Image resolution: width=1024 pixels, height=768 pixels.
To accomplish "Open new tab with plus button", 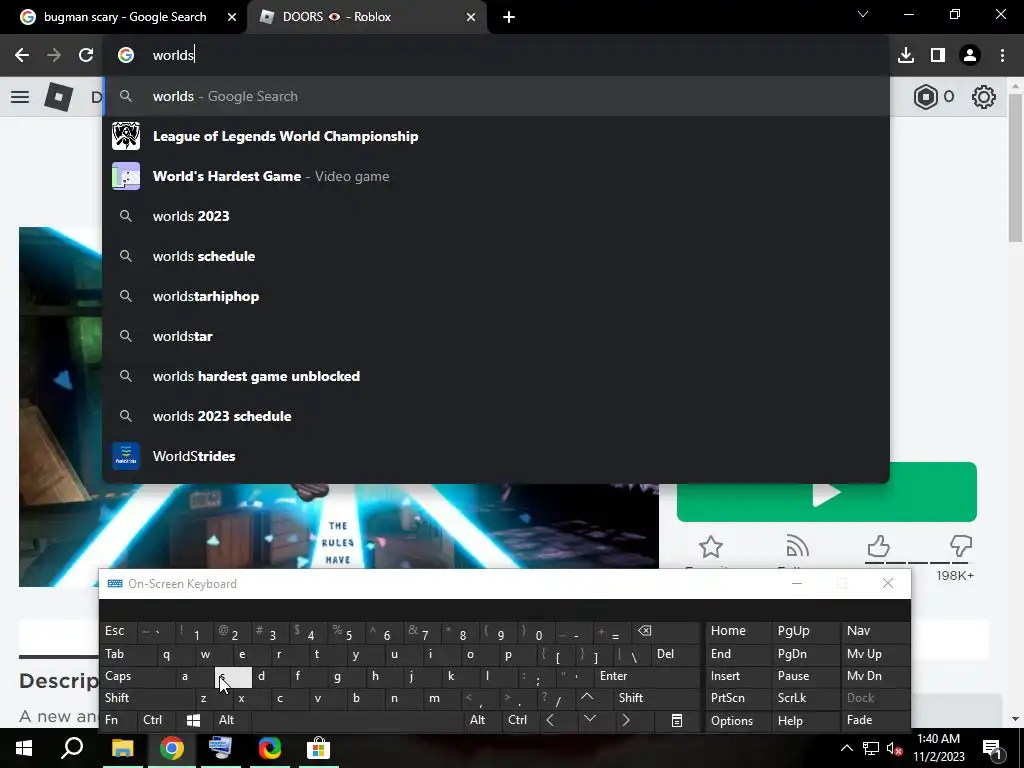I will point(509,17).
